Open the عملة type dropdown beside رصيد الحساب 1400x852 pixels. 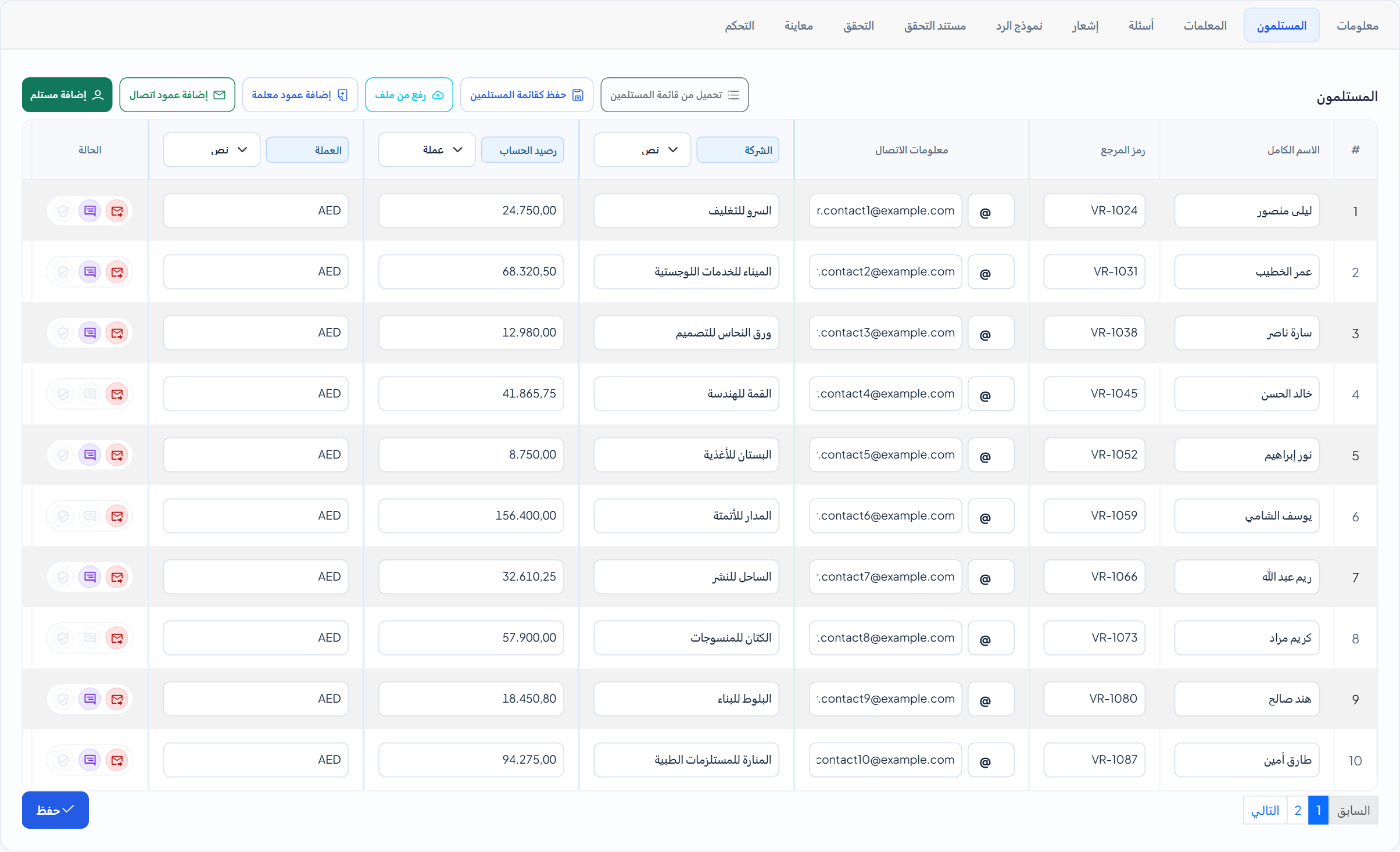(x=427, y=150)
